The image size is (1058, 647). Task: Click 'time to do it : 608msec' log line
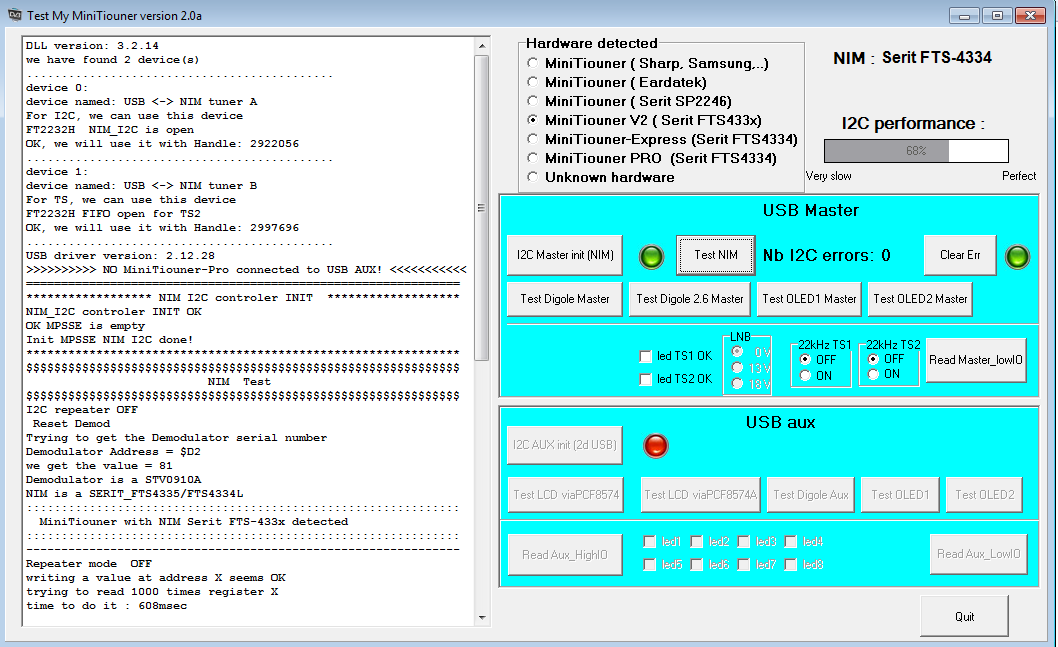107,606
